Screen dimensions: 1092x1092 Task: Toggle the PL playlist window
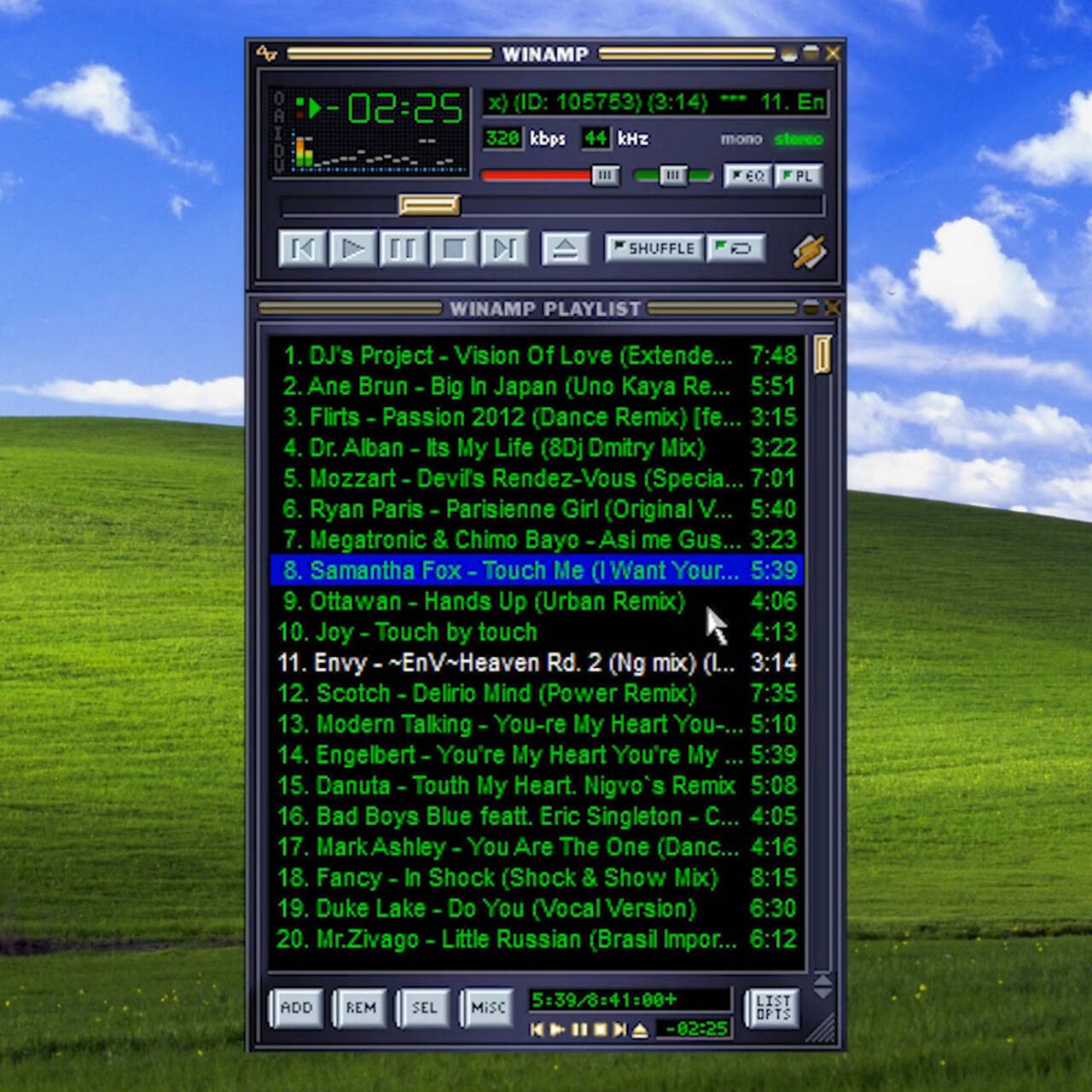point(798,177)
